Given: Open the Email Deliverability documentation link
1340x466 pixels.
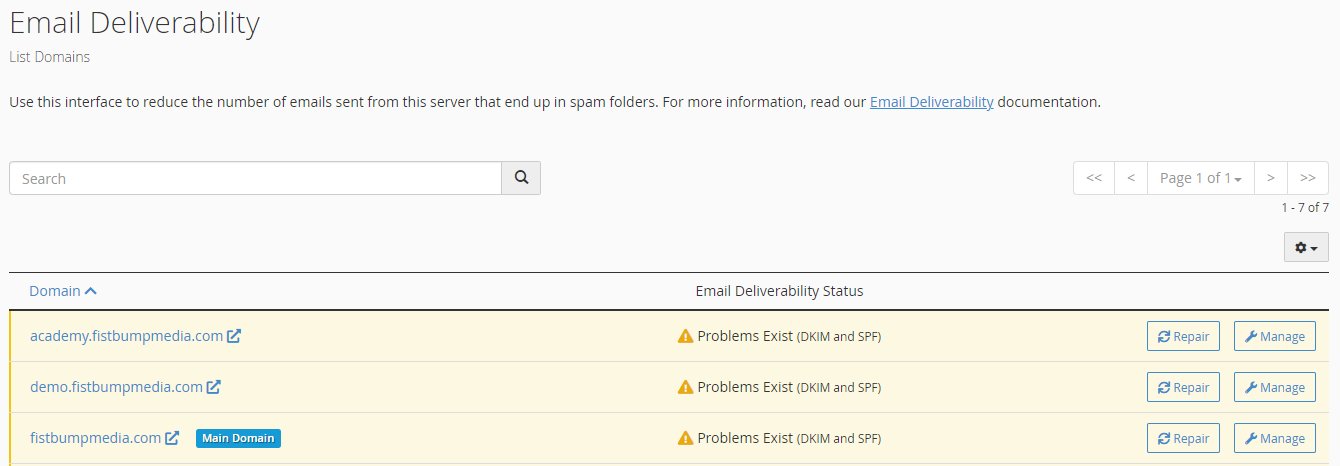Looking at the screenshot, I should tap(931, 102).
